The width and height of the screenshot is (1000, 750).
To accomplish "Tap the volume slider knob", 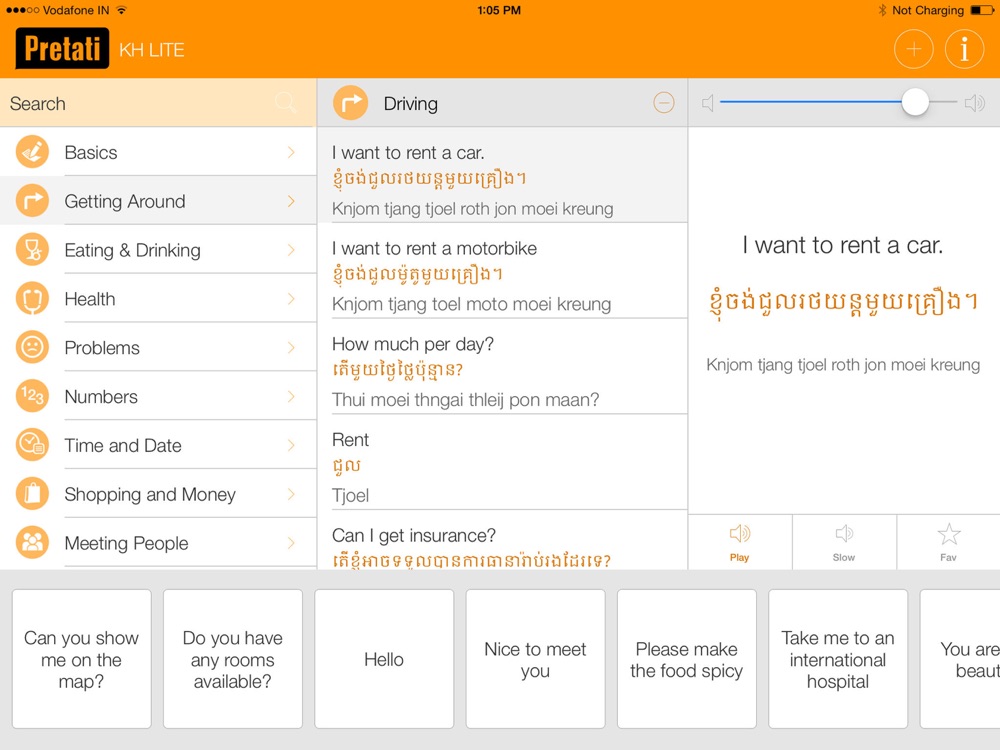I will pos(915,102).
